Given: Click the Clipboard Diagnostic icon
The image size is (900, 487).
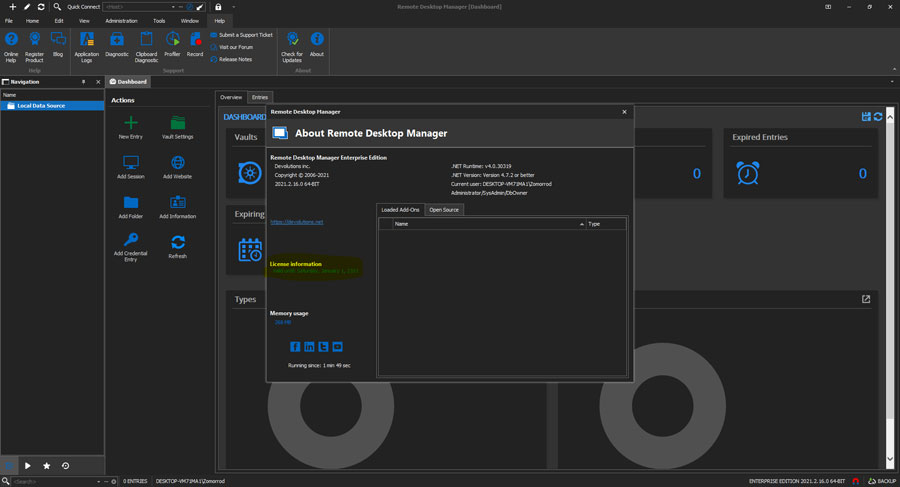Looking at the screenshot, I should click(146, 40).
